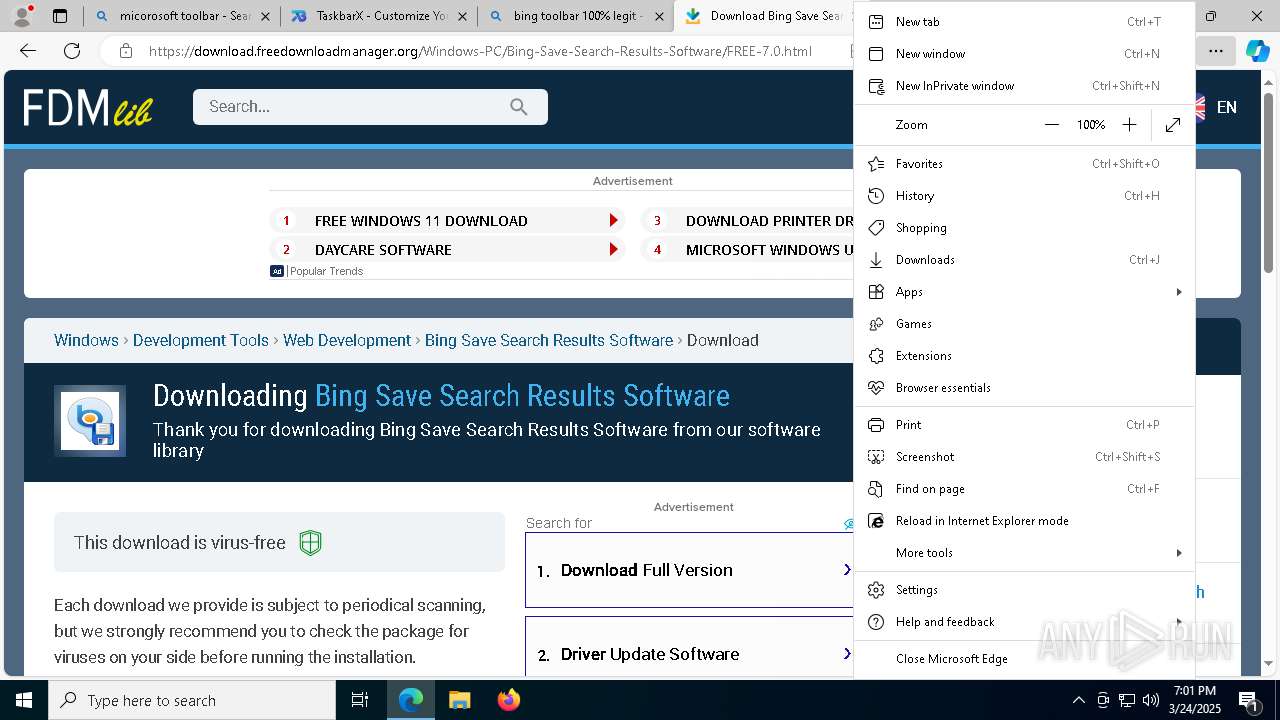The image size is (1280, 720).
Task: View site information lock icon
Action: 126,51
